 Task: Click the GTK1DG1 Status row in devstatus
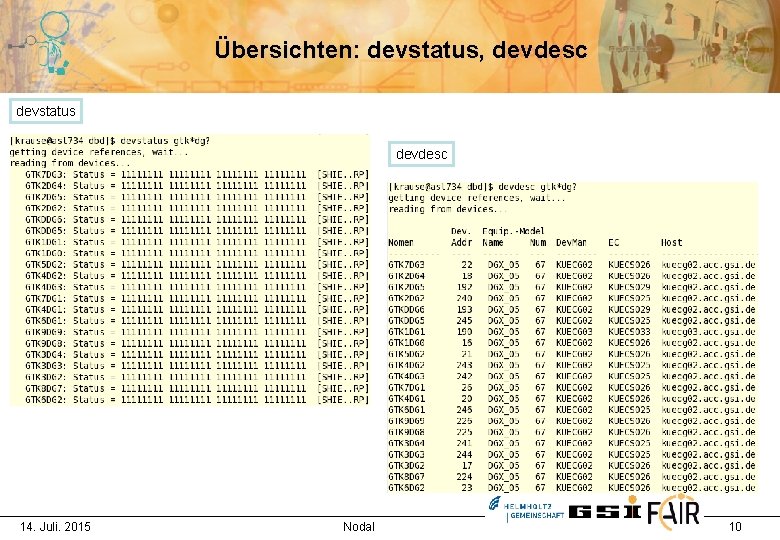[197, 242]
